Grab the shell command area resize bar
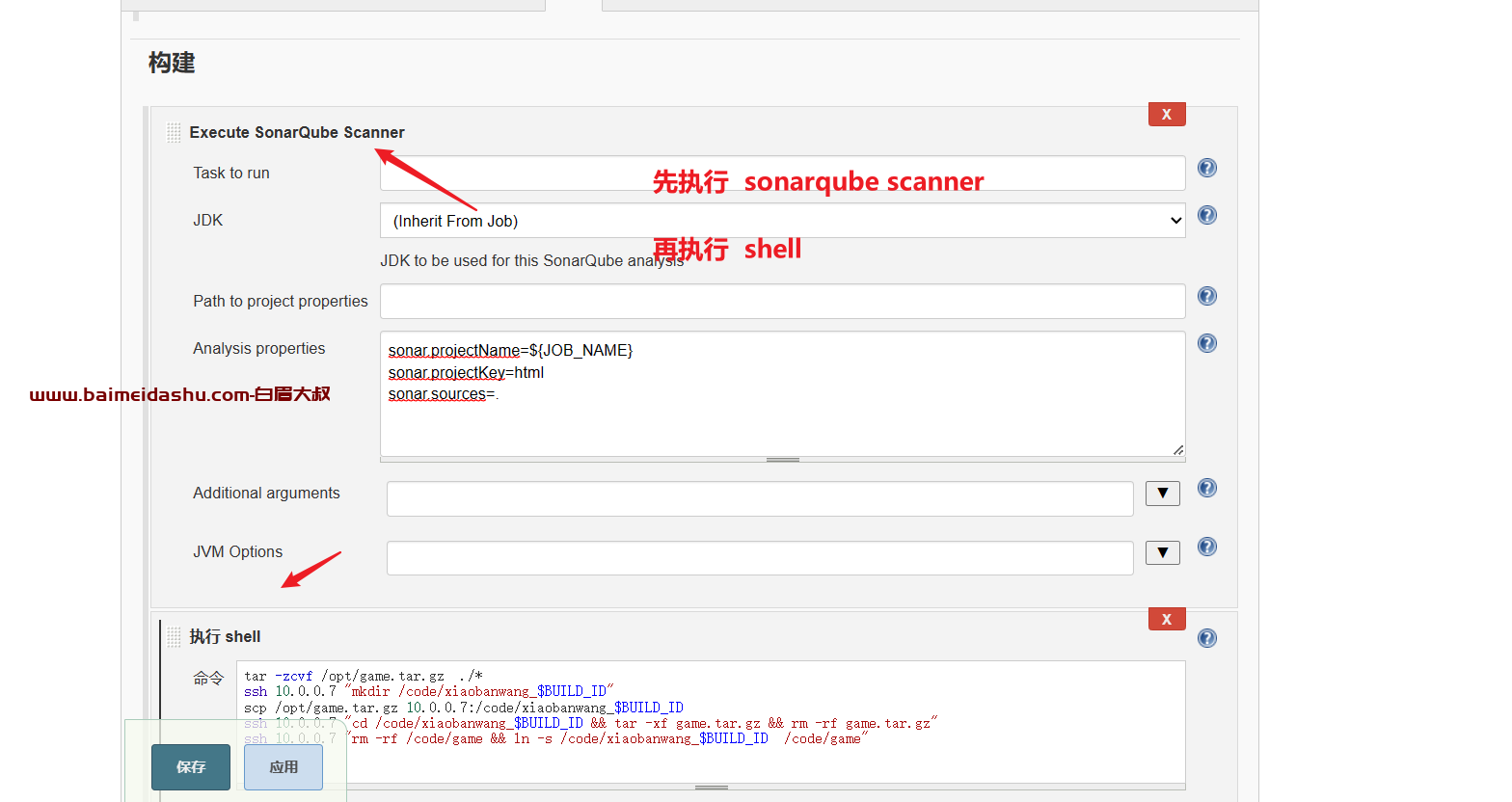The image size is (1512, 802). click(x=711, y=787)
